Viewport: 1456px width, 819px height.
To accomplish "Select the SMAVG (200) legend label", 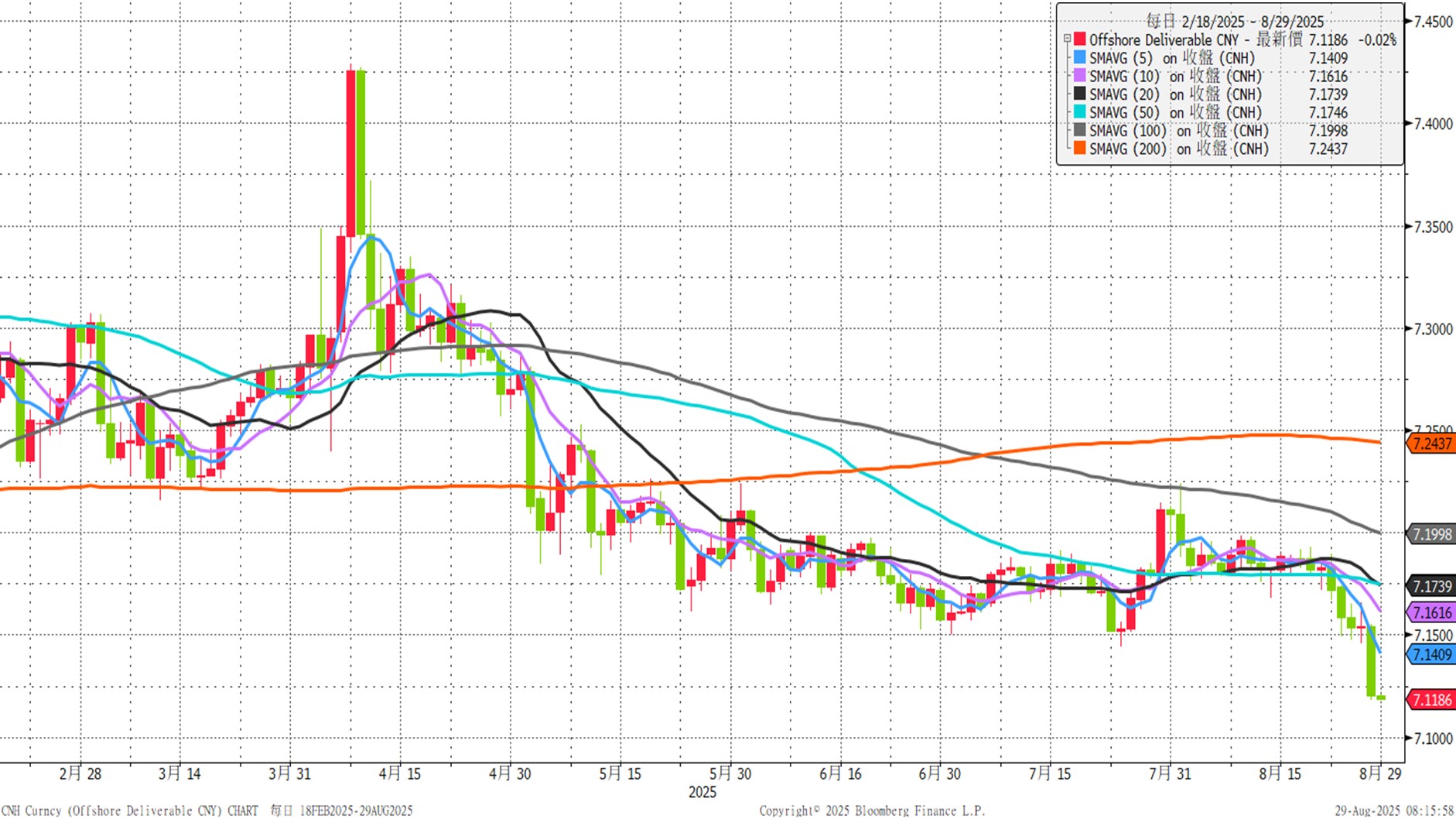I will [x=1179, y=149].
